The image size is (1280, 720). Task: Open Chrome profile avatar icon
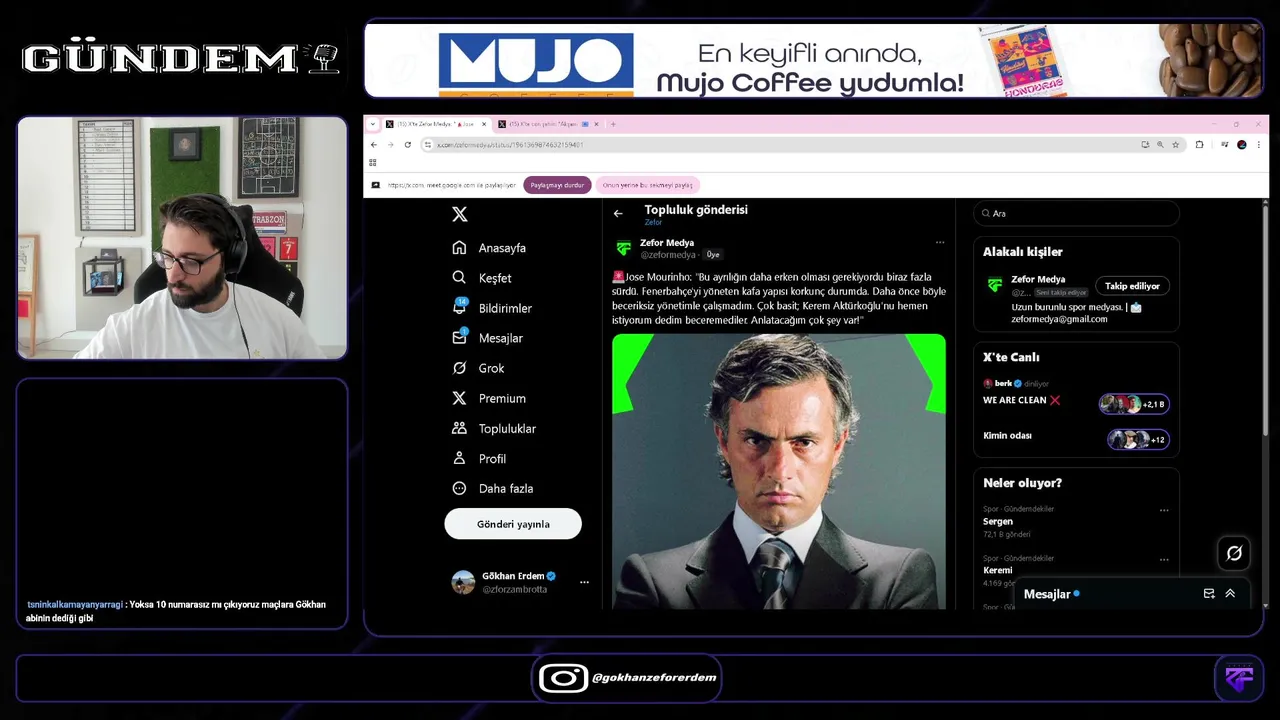click(x=1242, y=145)
